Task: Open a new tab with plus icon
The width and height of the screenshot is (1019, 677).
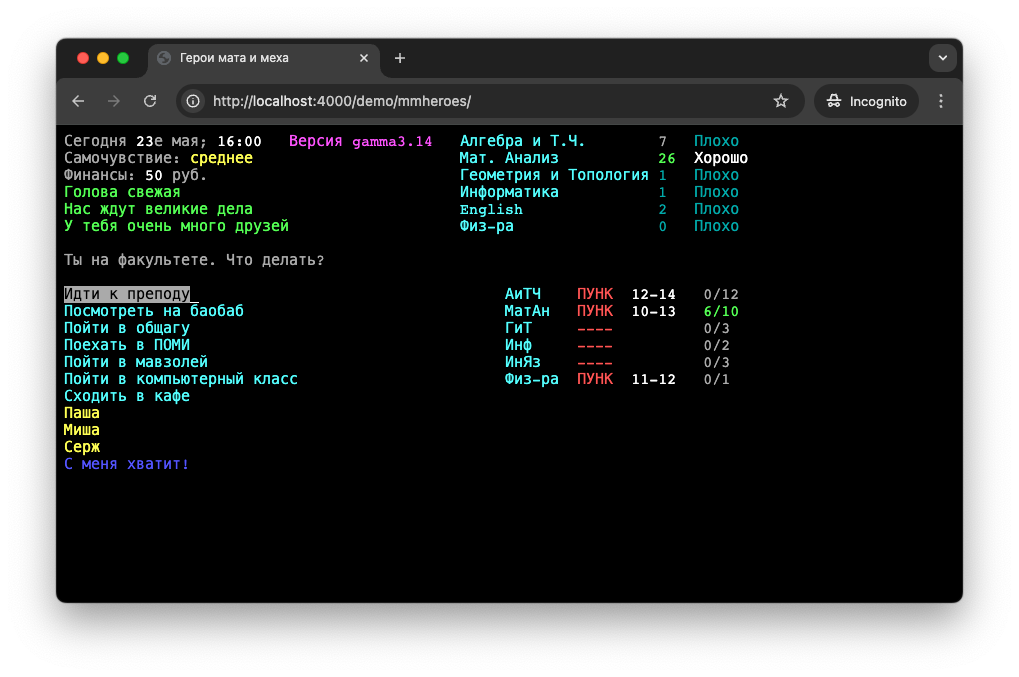Action: [x=400, y=58]
